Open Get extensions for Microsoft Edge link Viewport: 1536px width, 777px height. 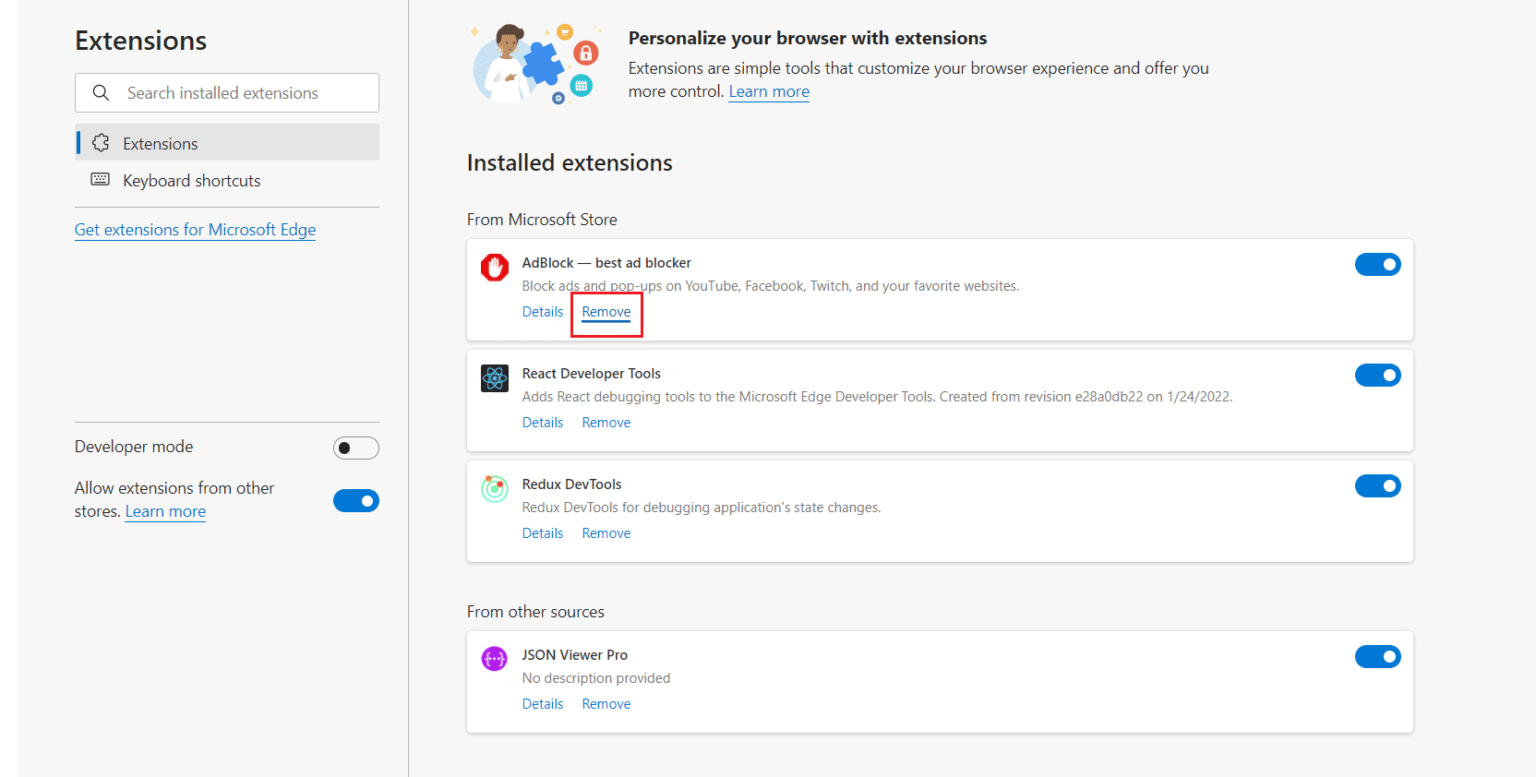tap(195, 229)
